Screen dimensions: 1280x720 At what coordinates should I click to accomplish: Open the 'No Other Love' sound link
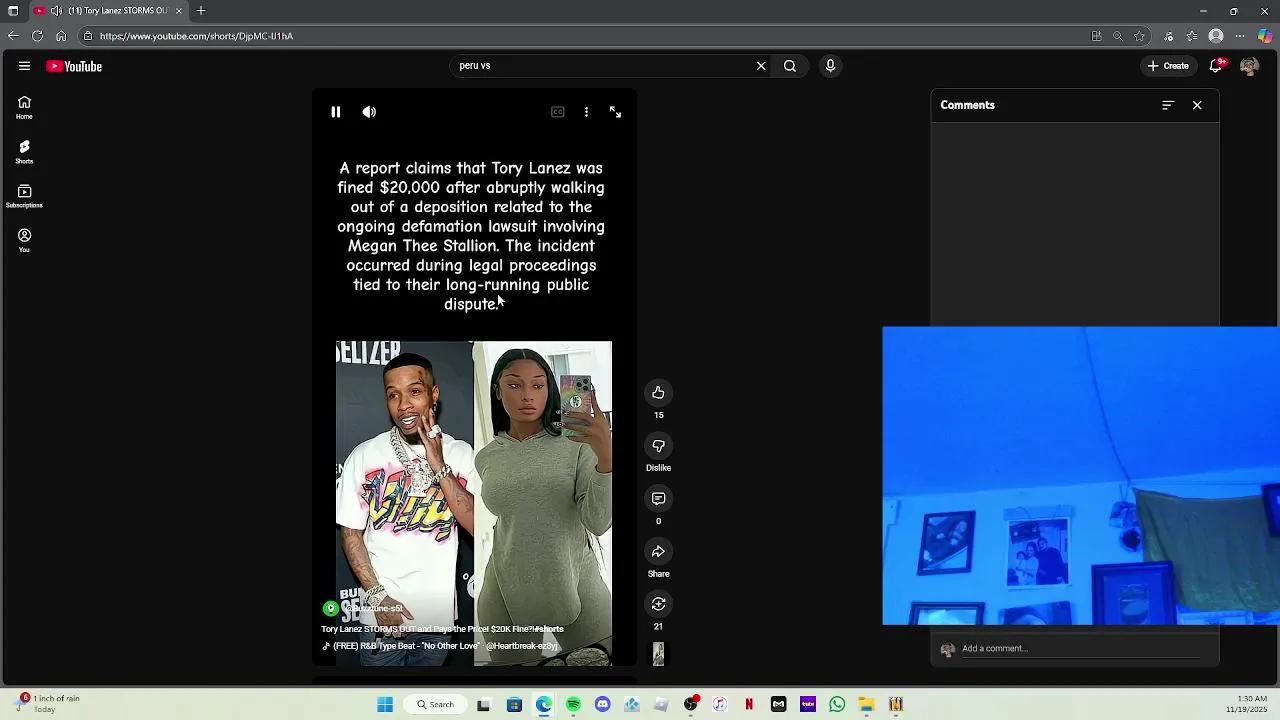[440, 646]
